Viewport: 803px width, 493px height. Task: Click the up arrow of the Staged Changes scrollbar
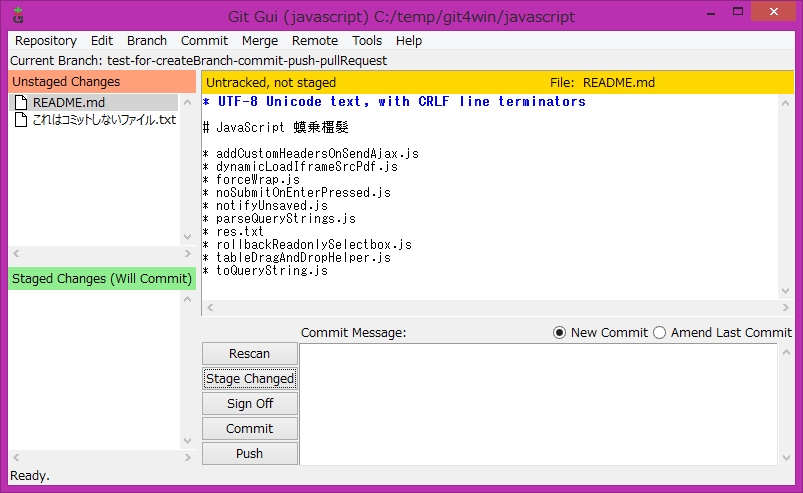[x=187, y=299]
